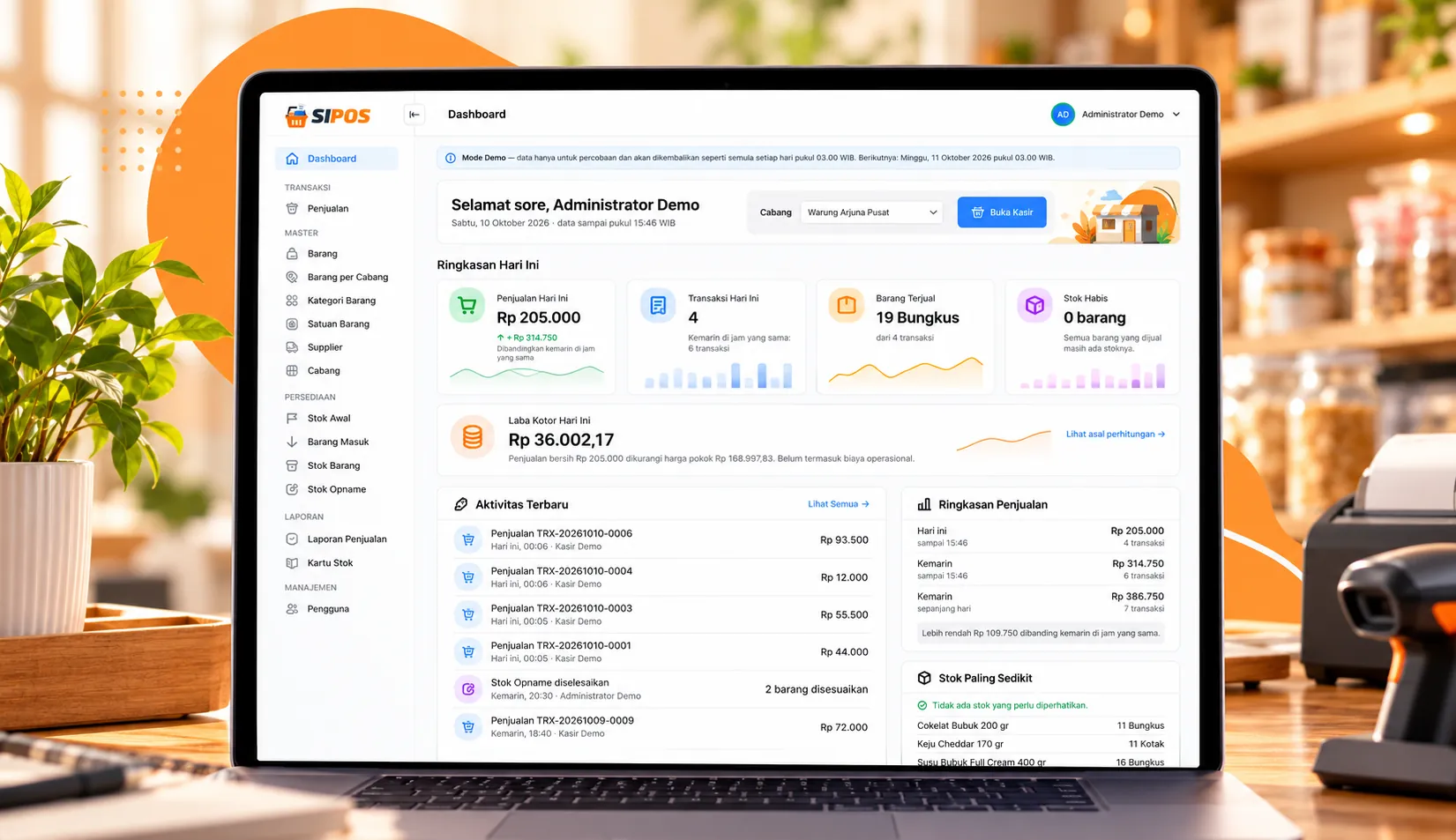
Task: Click the Transaksi Hari Ini receipt icon
Action: (x=658, y=306)
